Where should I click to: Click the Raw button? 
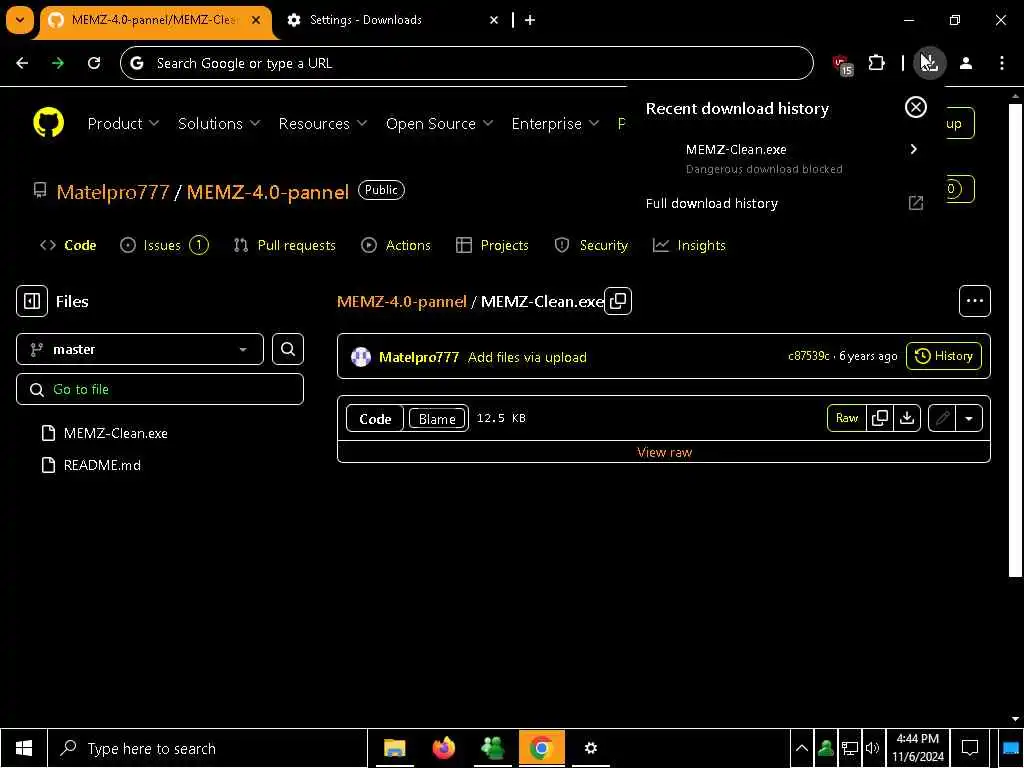tap(846, 418)
